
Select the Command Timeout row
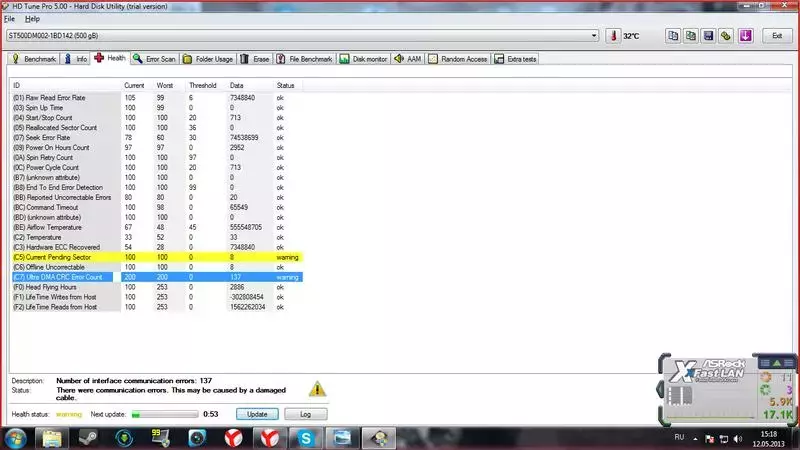pyautogui.click(x=157, y=207)
